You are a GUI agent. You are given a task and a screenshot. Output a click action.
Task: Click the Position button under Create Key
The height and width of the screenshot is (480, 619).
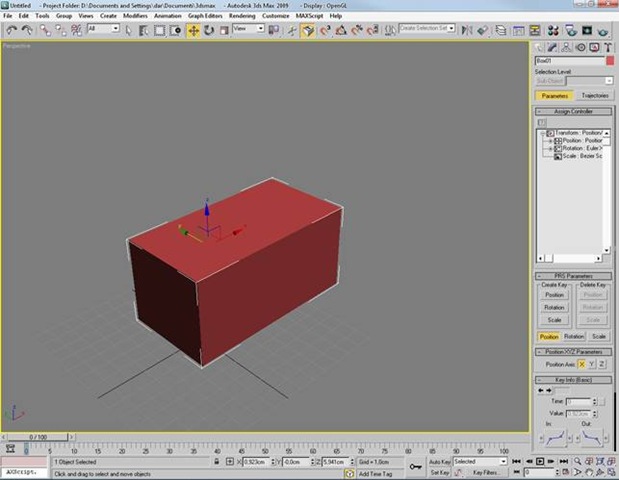(553, 295)
